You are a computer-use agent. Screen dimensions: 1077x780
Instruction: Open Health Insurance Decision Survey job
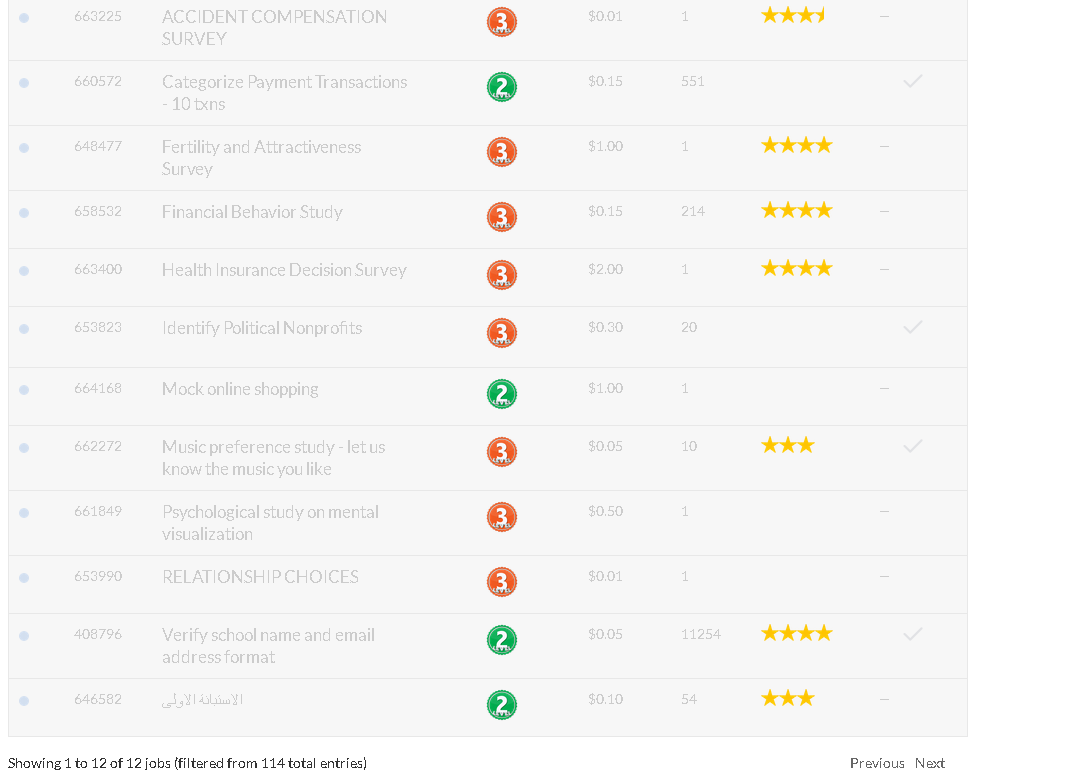[284, 270]
